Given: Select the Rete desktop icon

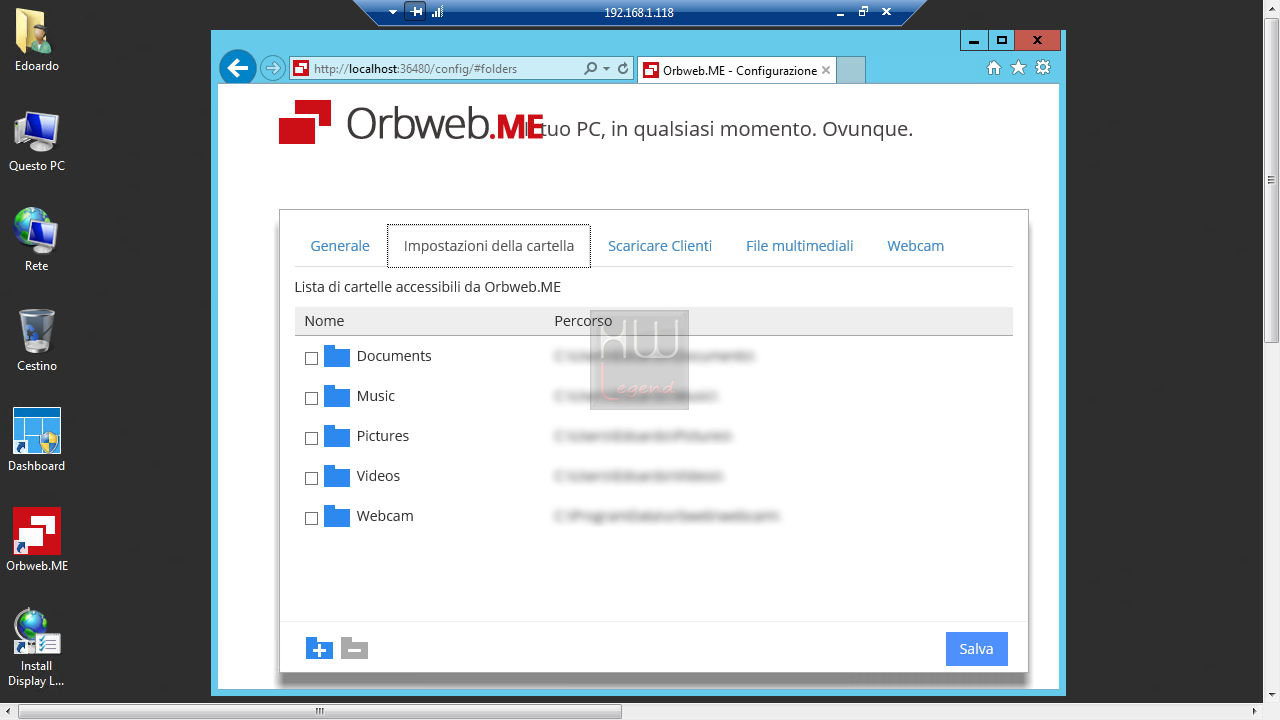Looking at the screenshot, I should click(x=37, y=241).
